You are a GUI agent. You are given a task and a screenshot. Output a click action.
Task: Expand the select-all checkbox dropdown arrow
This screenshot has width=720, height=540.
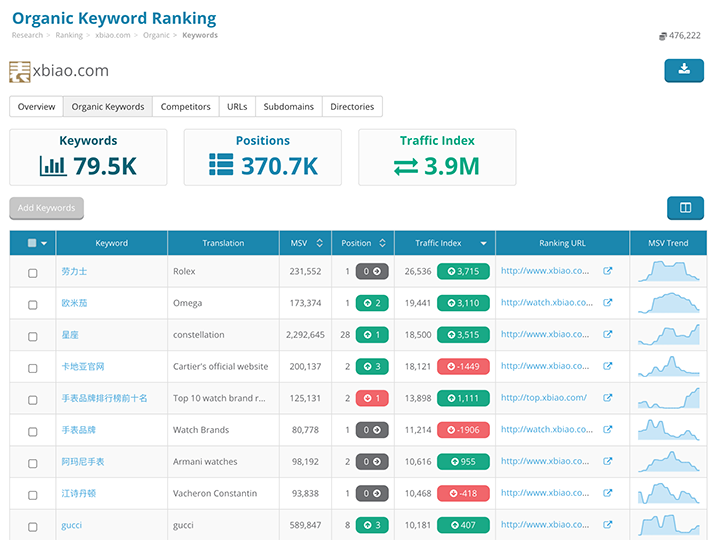coord(44,243)
